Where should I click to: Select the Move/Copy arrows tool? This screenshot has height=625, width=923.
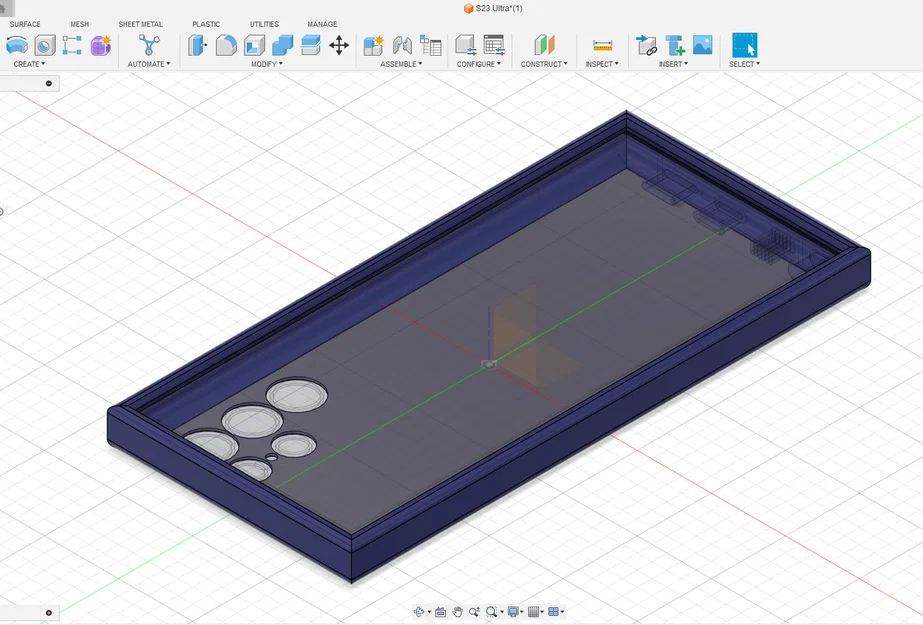pyautogui.click(x=339, y=45)
